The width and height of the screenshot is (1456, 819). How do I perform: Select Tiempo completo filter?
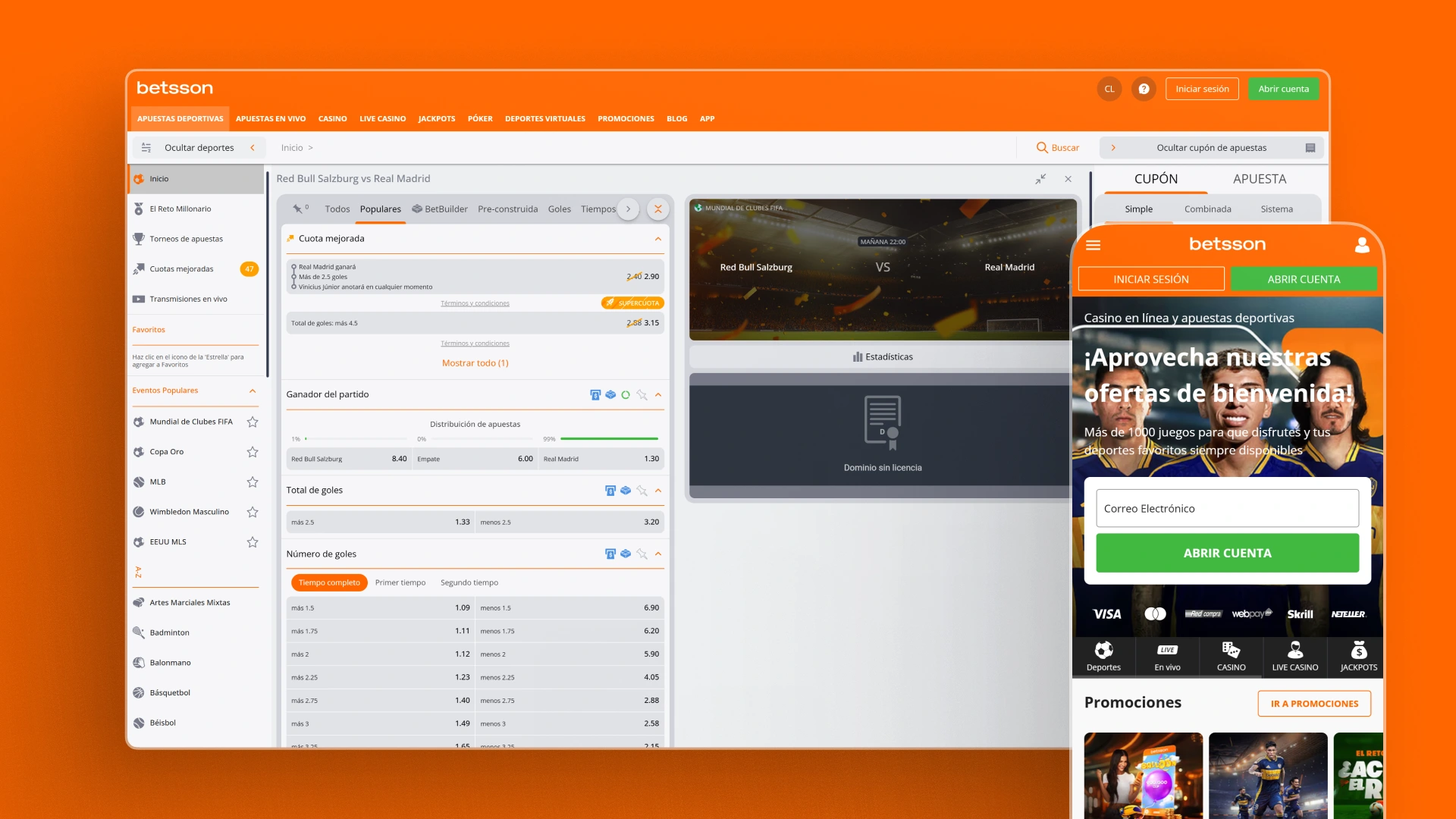coord(329,583)
